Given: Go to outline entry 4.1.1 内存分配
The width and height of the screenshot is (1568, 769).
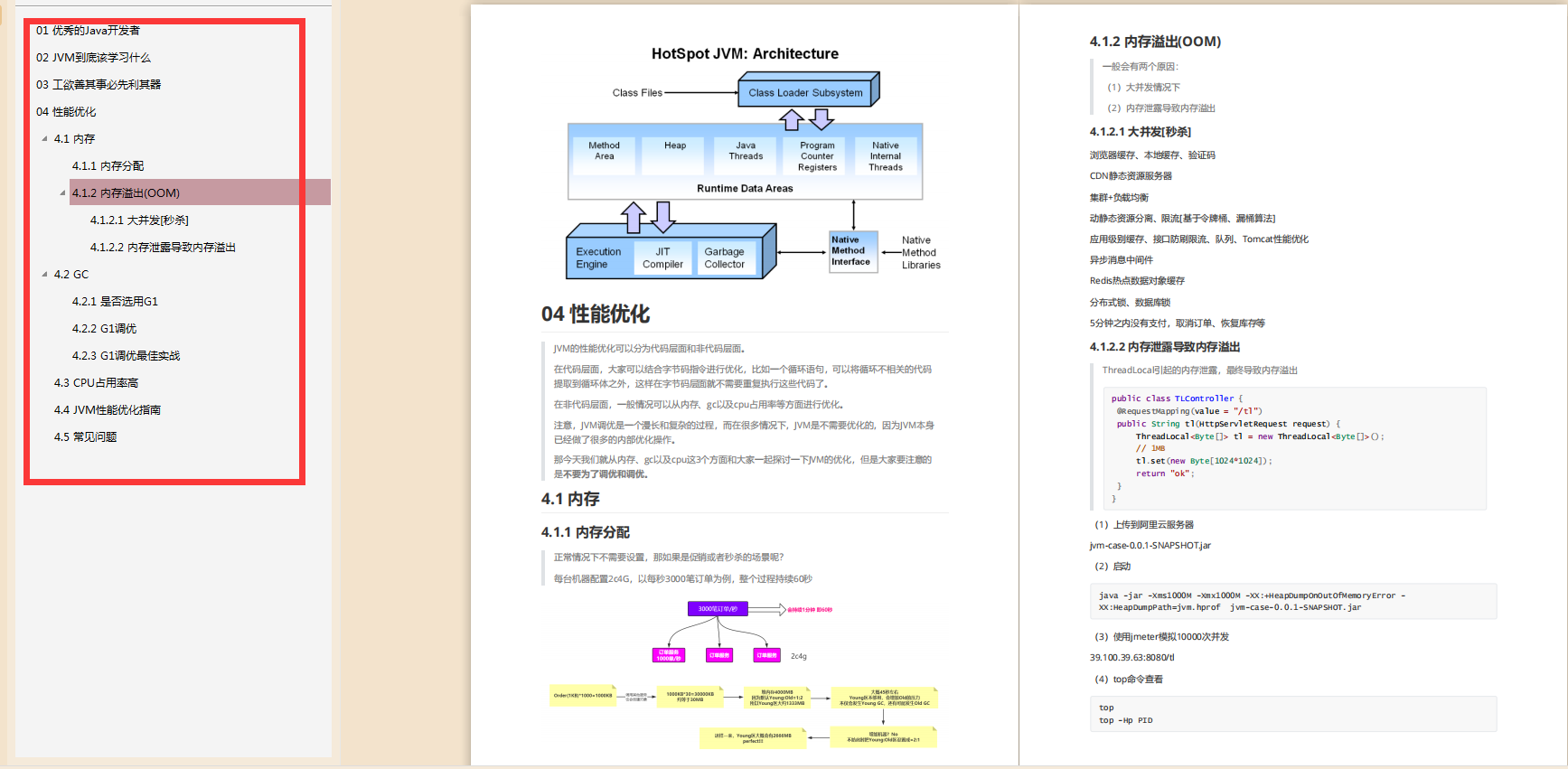Looking at the screenshot, I should 108,165.
